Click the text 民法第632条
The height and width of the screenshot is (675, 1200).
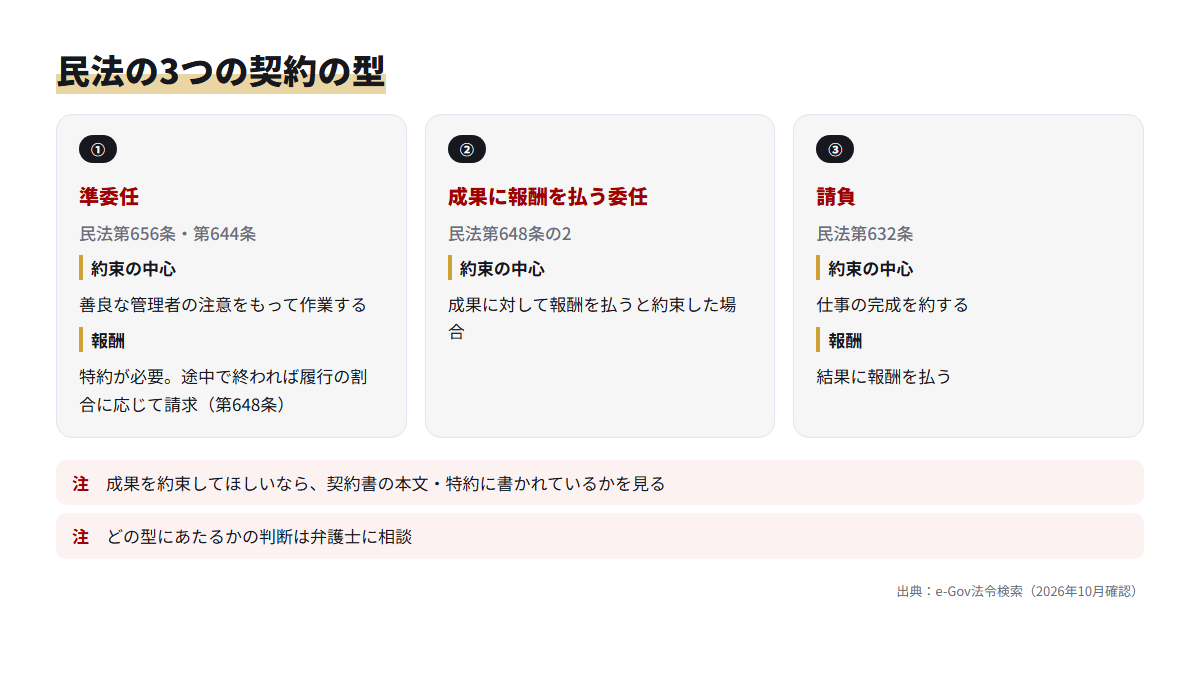865,234
